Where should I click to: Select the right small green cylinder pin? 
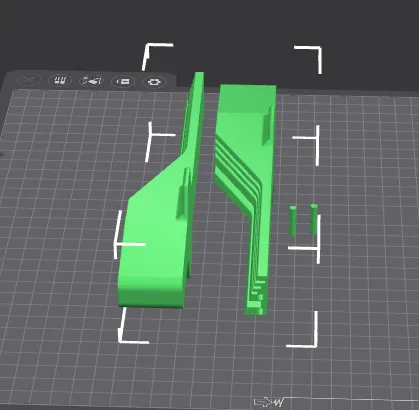click(x=314, y=219)
